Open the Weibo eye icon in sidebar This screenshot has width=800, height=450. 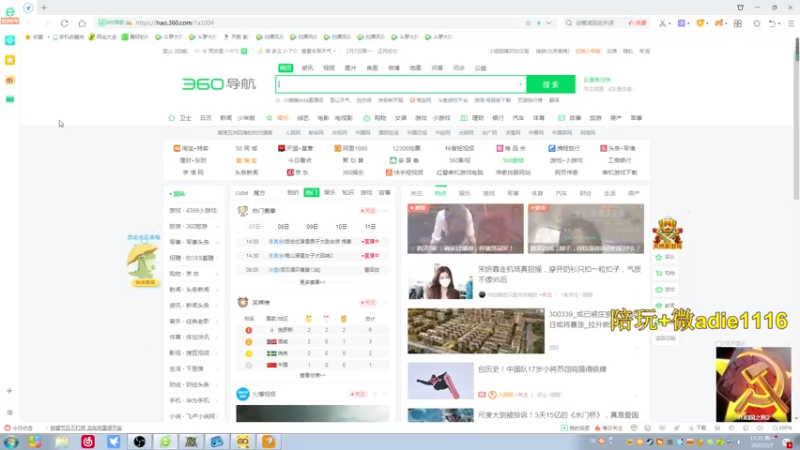tap(10, 80)
